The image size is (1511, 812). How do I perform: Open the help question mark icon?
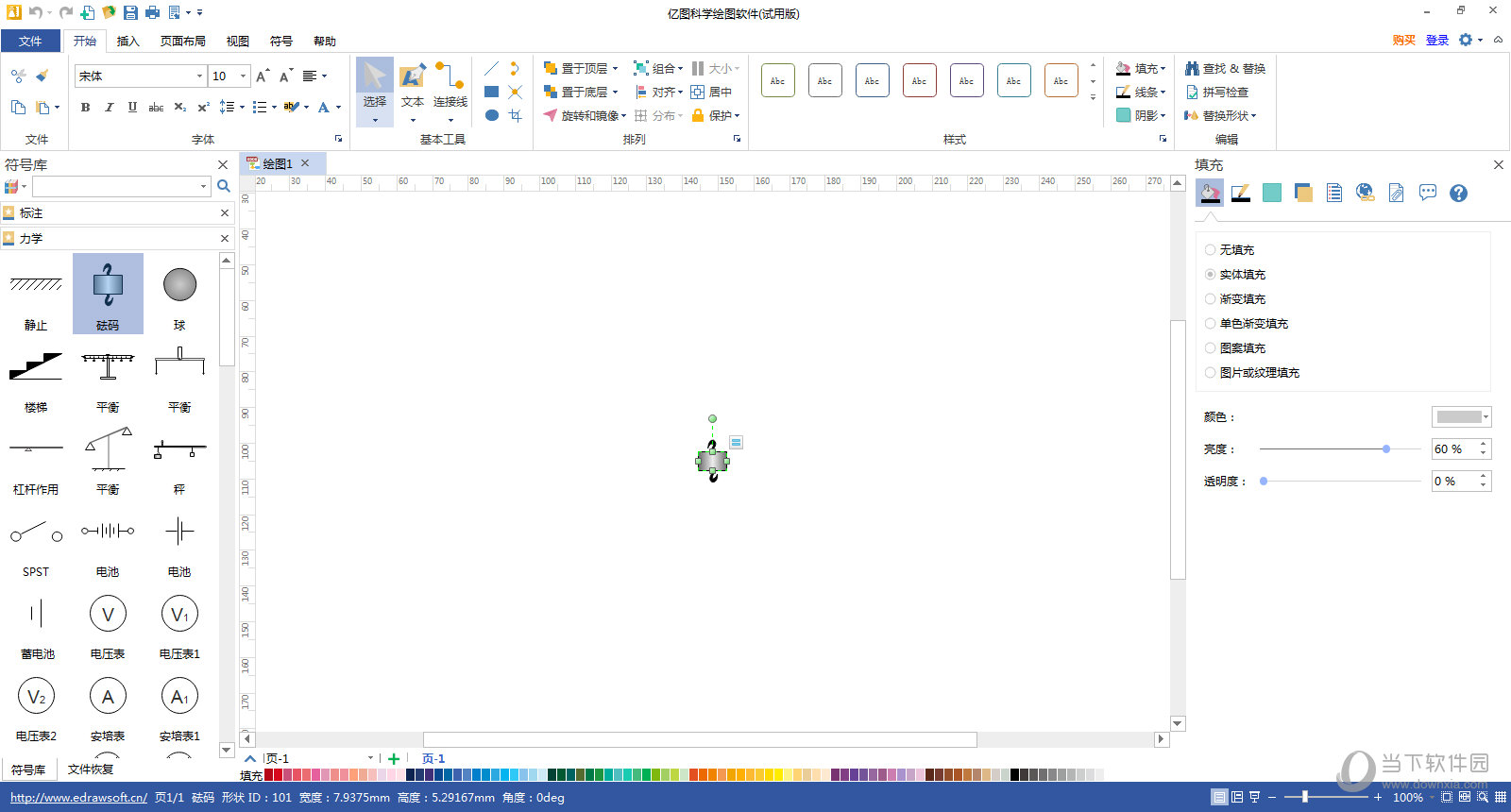[1459, 193]
